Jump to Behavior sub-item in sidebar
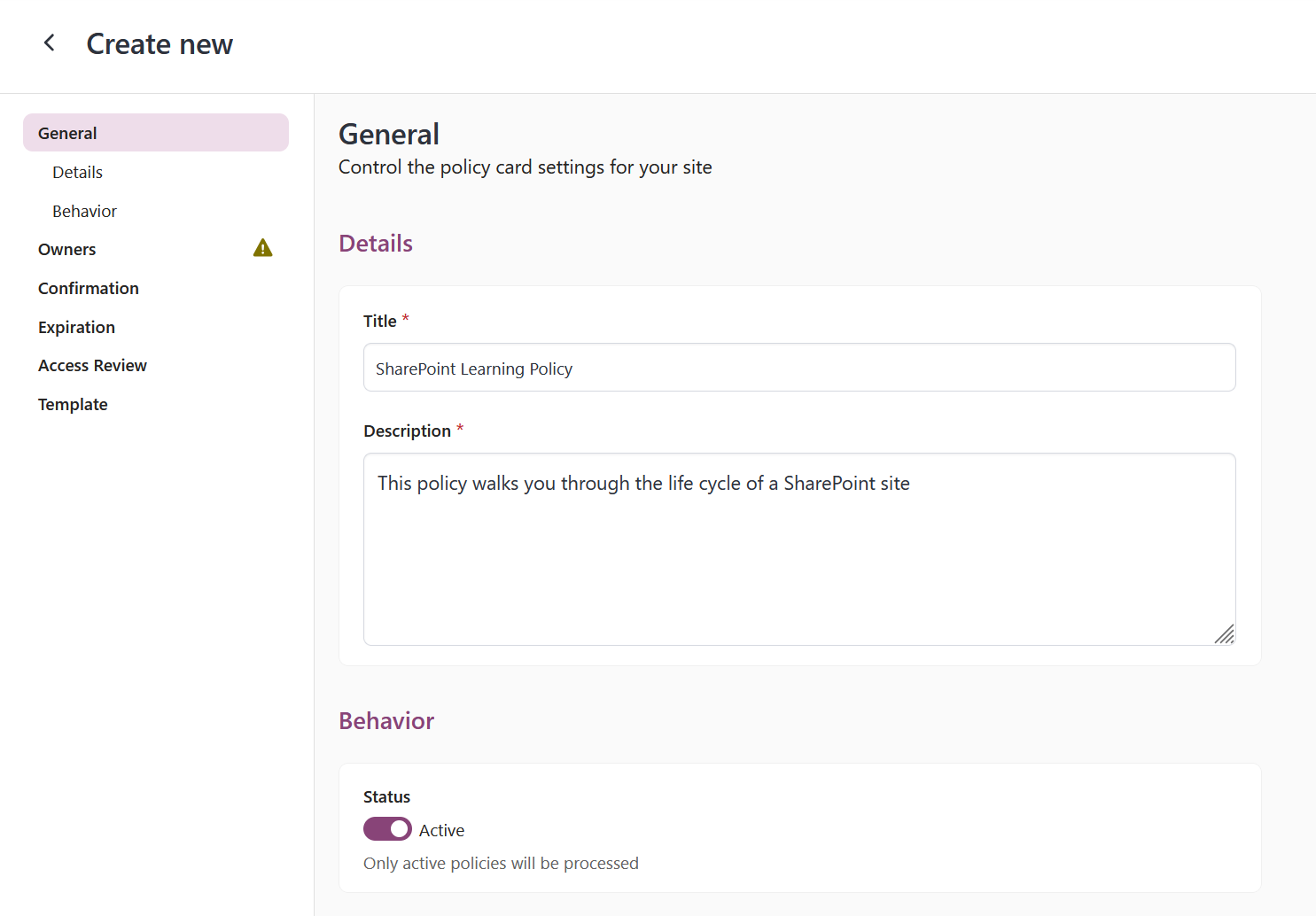The image size is (1316, 916). [84, 211]
